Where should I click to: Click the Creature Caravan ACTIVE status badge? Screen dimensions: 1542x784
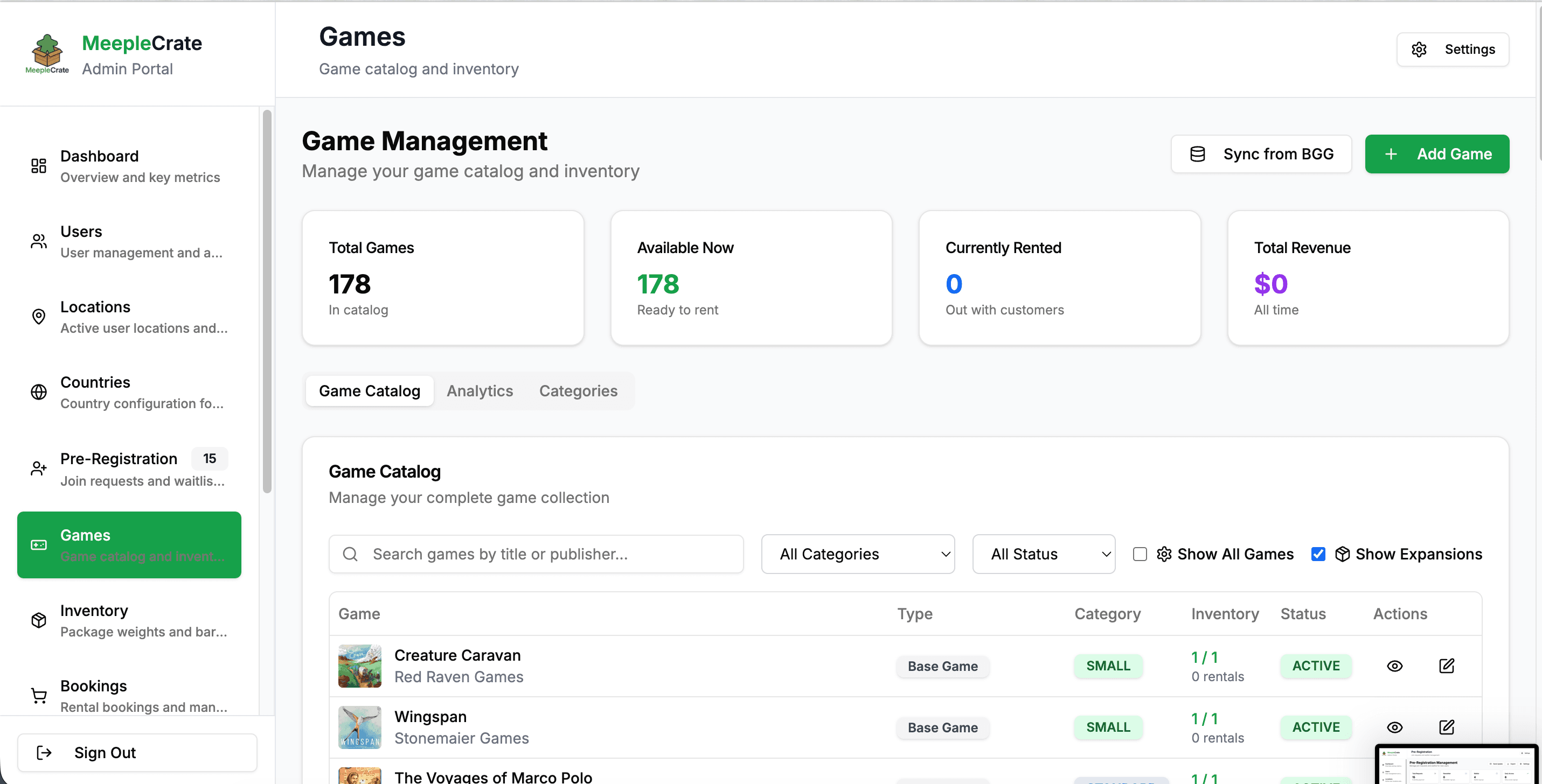[1316, 666]
